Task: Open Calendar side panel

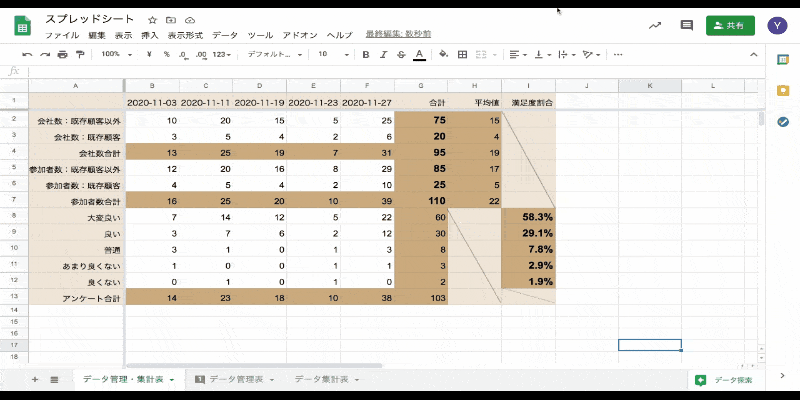Action: tap(783, 60)
